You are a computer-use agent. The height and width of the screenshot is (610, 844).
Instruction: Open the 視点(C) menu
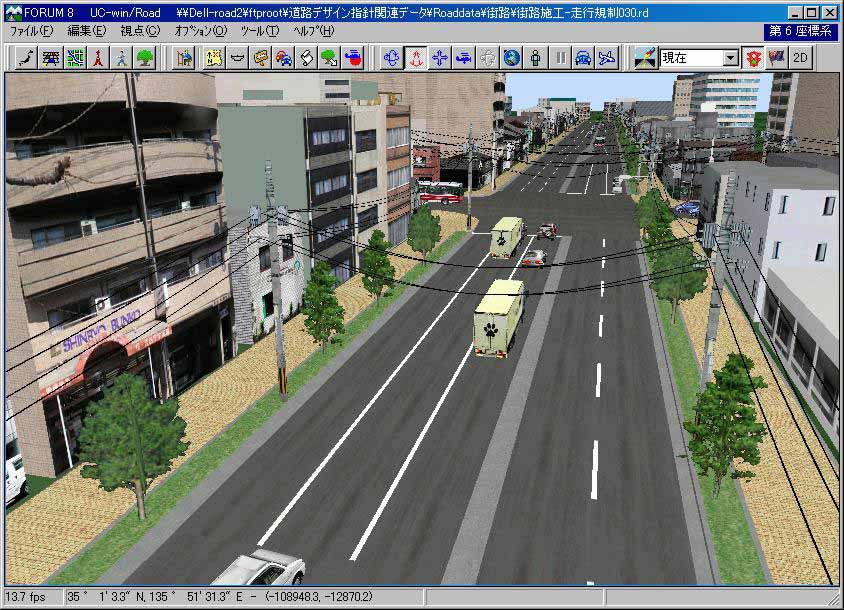pos(140,31)
